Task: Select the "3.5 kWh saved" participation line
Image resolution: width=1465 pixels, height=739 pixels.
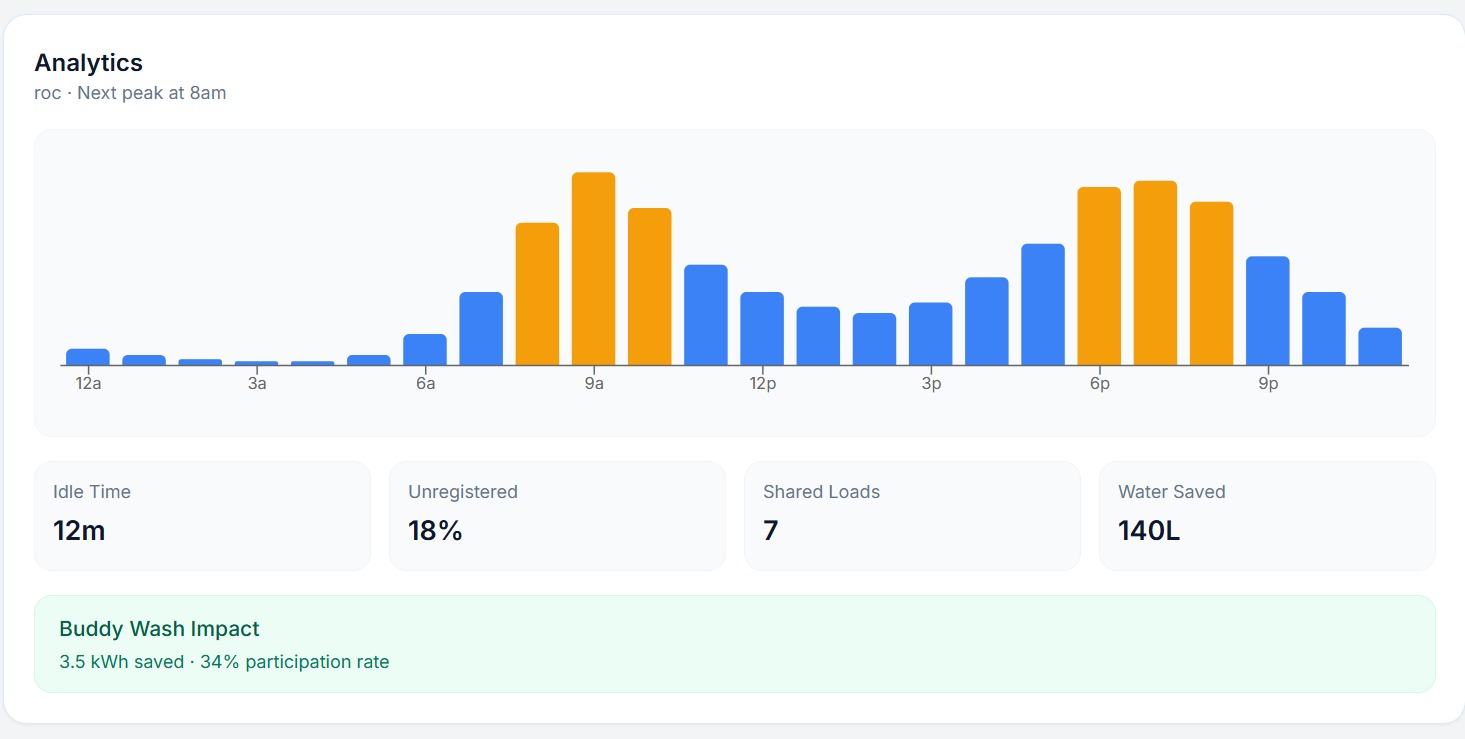Action: point(224,662)
